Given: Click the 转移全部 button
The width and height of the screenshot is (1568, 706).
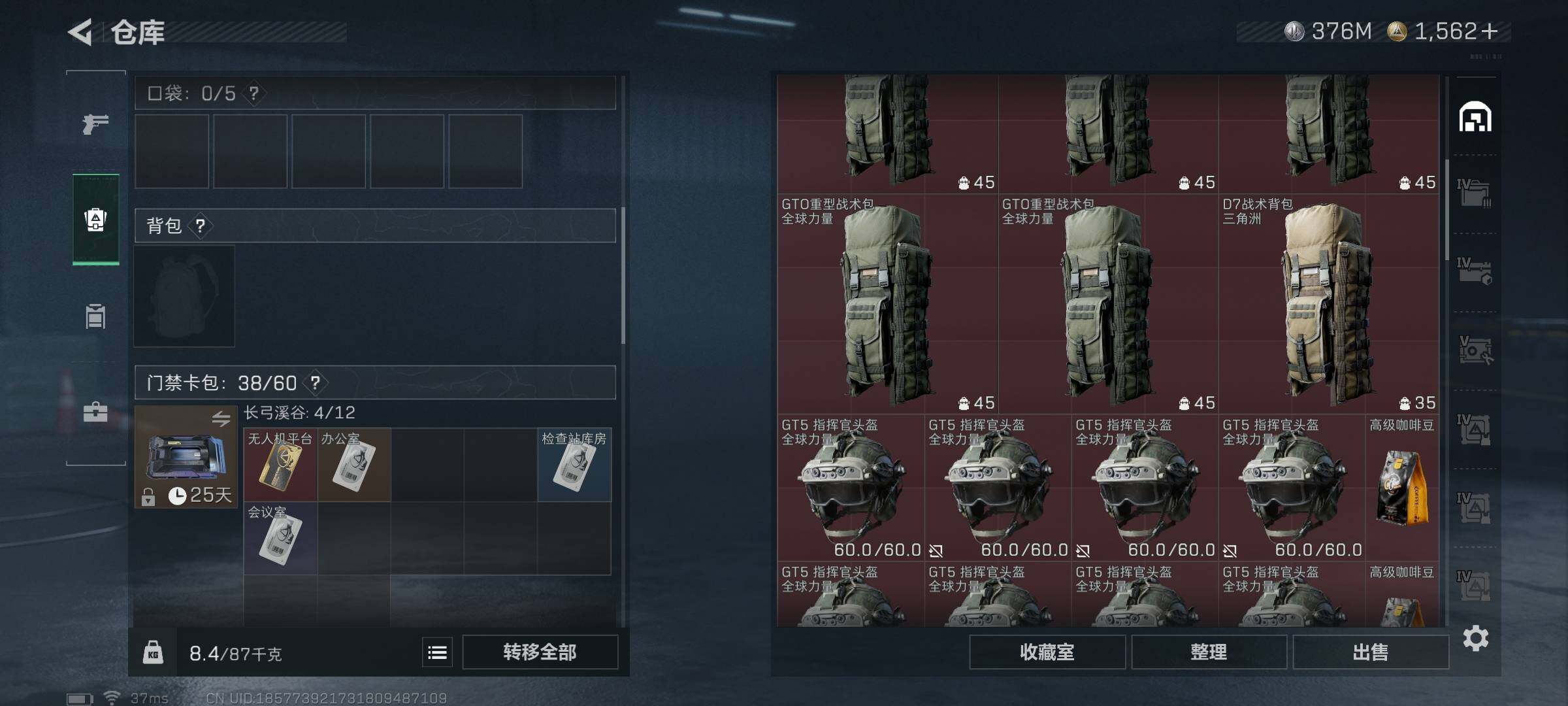Looking at the screenshot, I should 540,652.
